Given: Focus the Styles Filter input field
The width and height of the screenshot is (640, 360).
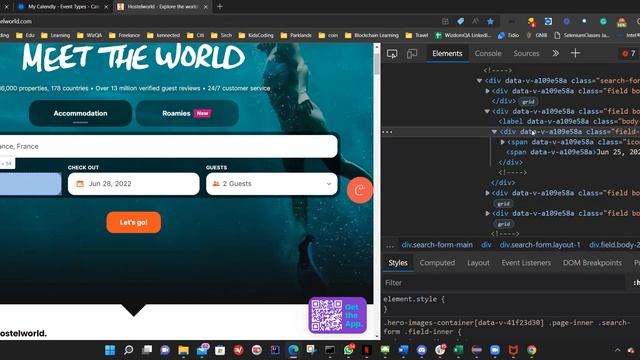Looking at the screenshot, I should [x=504, y=283].
